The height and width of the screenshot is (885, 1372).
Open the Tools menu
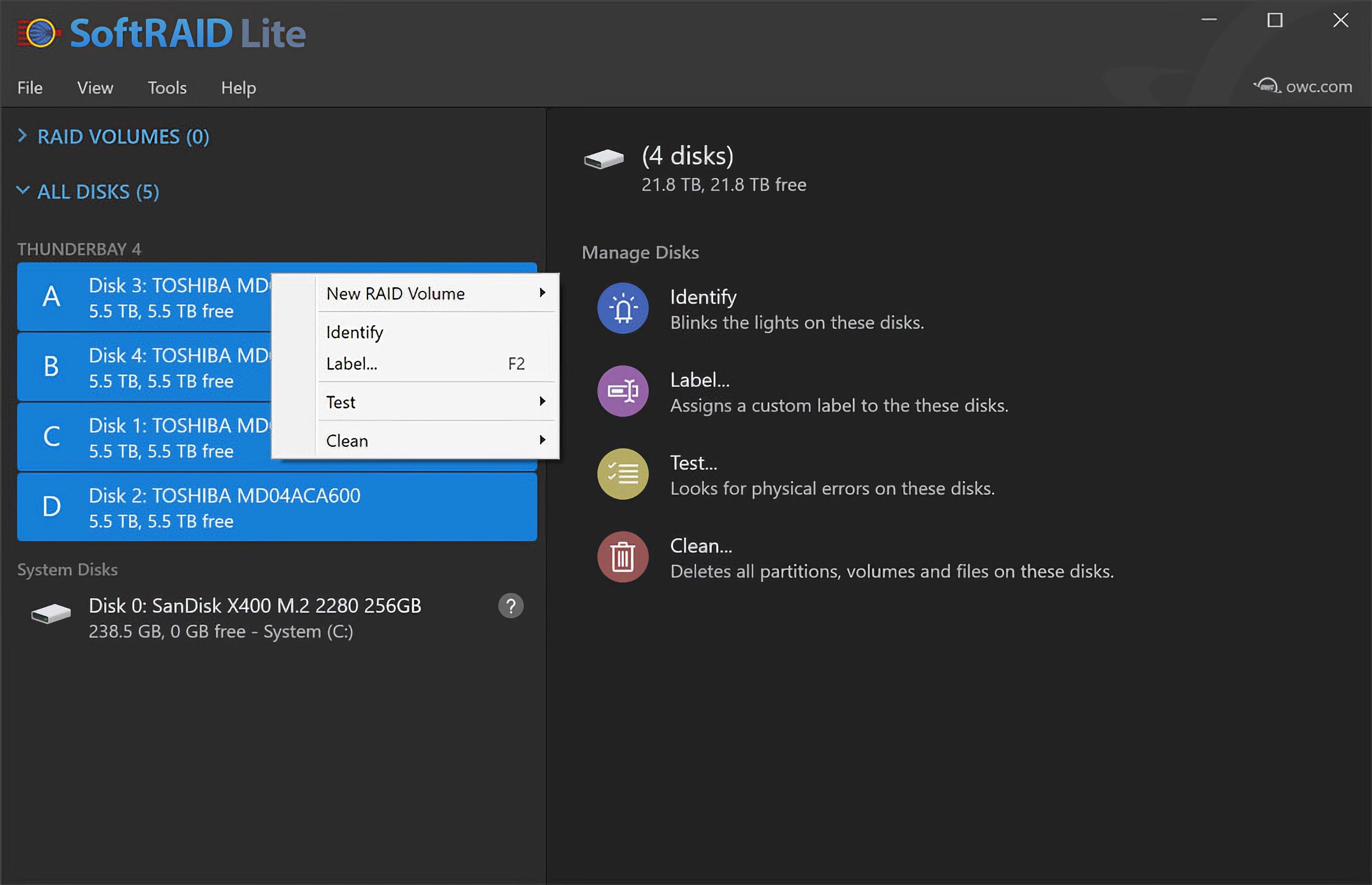point(167,87)
